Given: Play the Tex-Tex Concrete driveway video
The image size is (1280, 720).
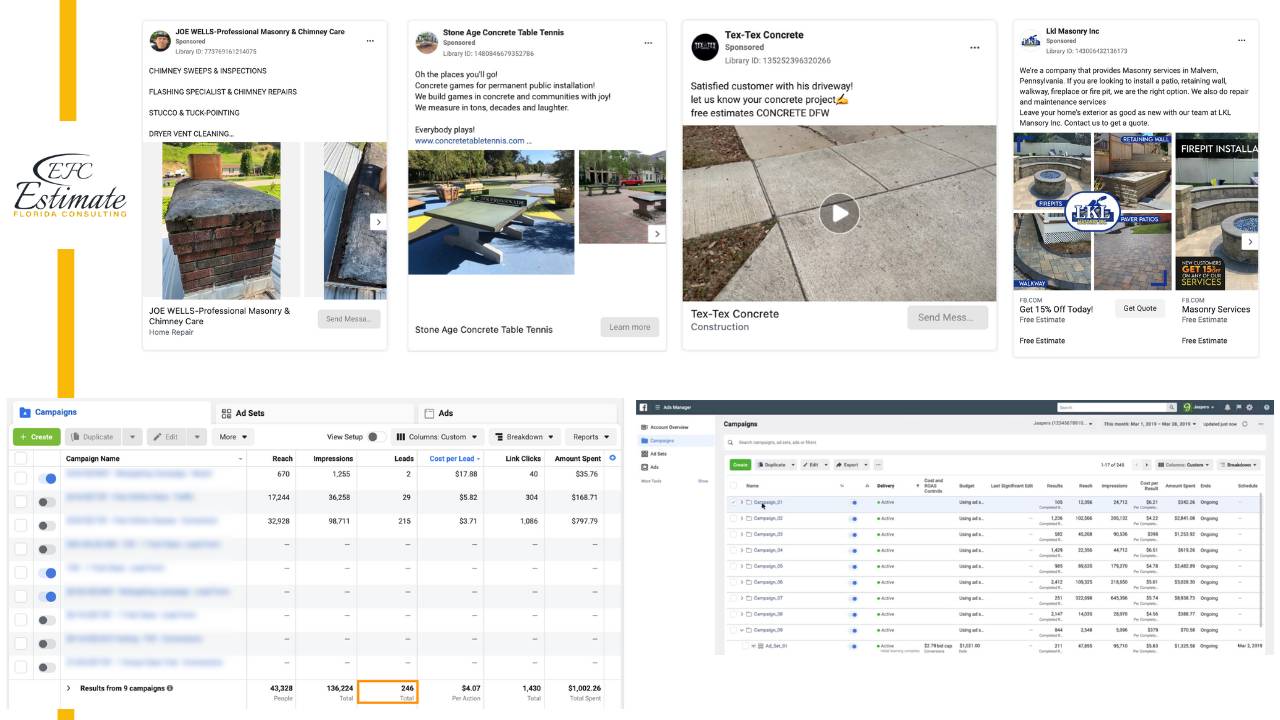Looking at the screenshot, I should pyautogui.click(x=839, y=212).
